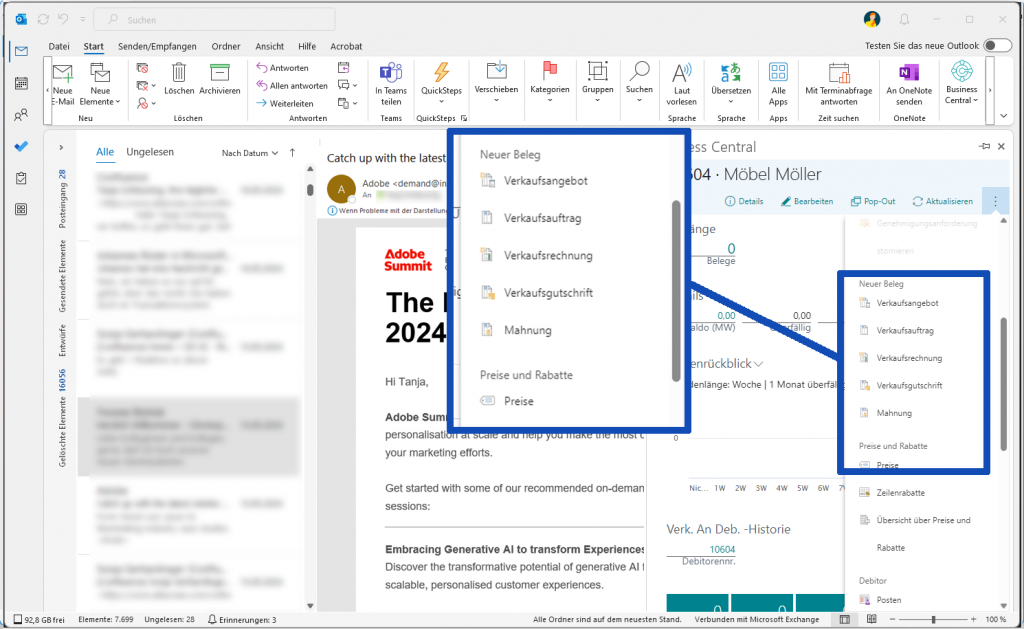Start Laut vorlesen read aloud
Image resolution: width=1024 pixels, height=629 pixels.
682,84
